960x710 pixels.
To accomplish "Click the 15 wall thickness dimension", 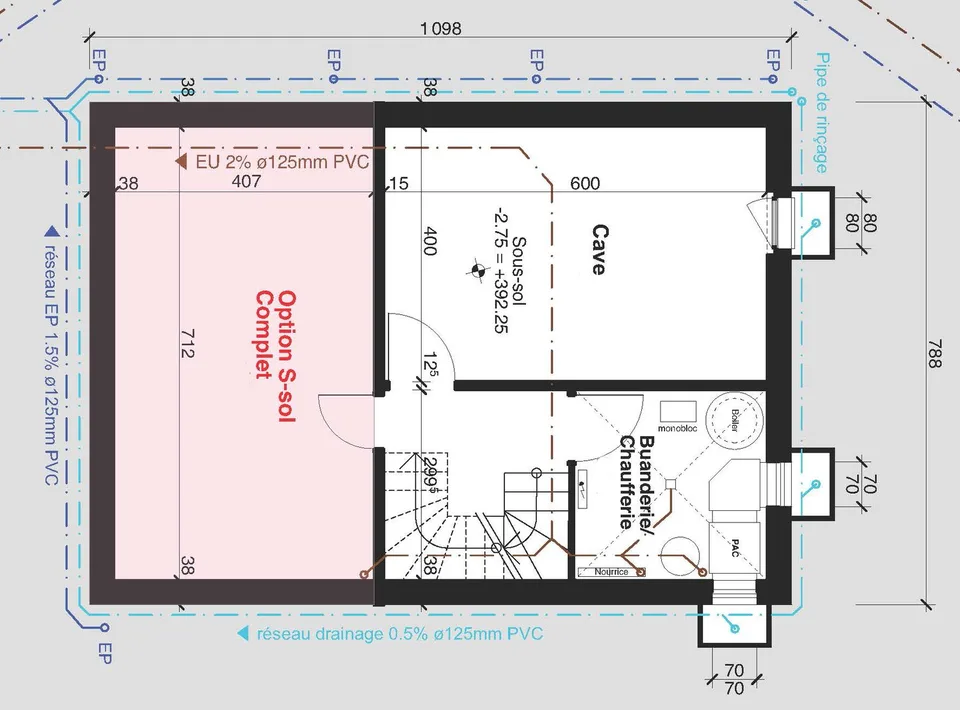I will [x=398, y=183].
